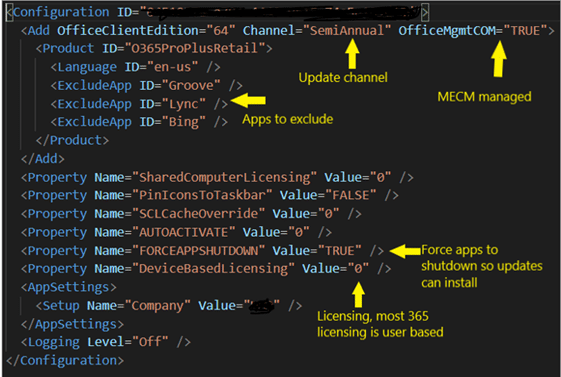
Task: Select the "SharedComputerLicensing" property name
Action: [x=224, y=177]
